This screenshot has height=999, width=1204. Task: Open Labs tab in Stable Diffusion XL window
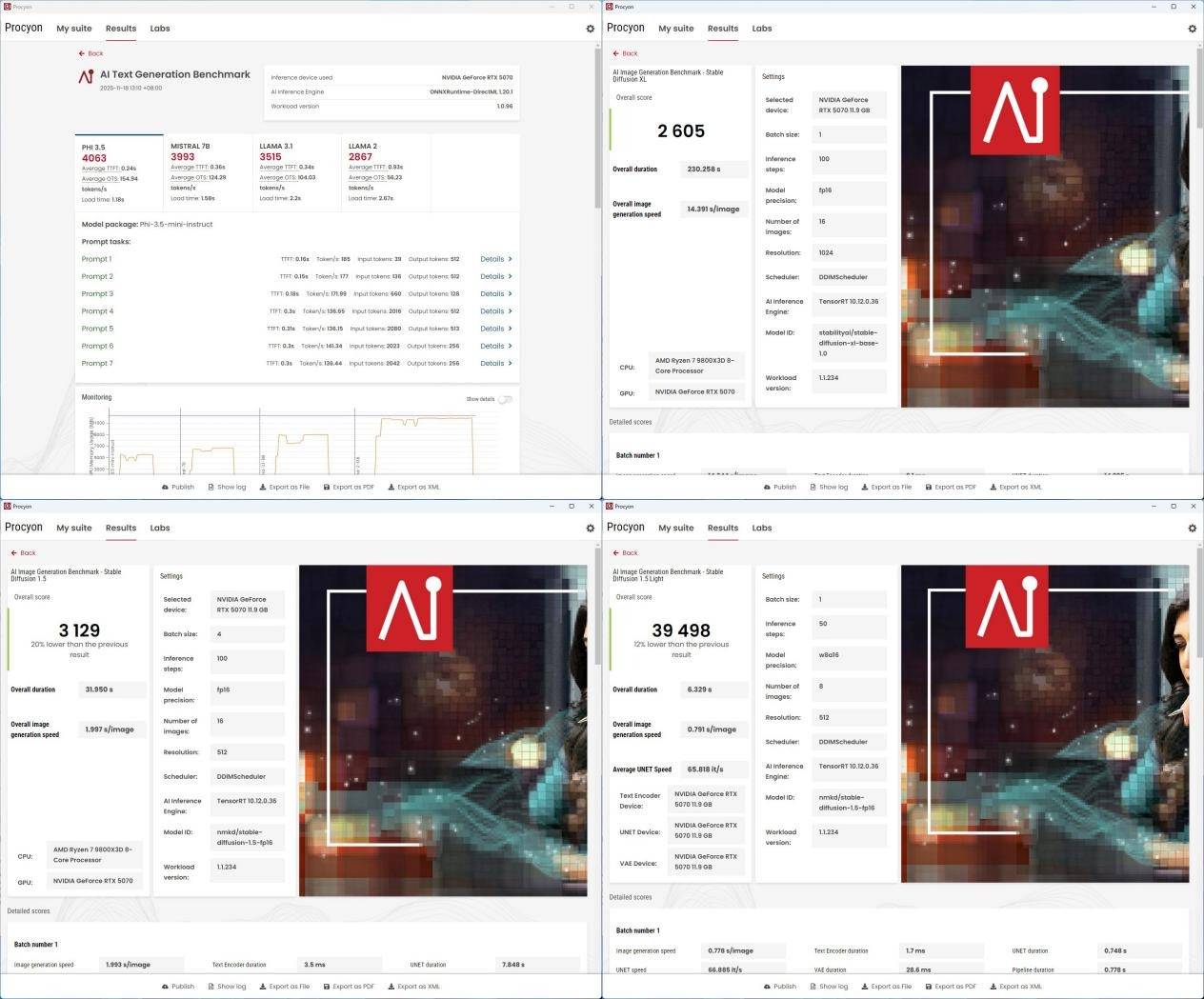pos(762,29)
